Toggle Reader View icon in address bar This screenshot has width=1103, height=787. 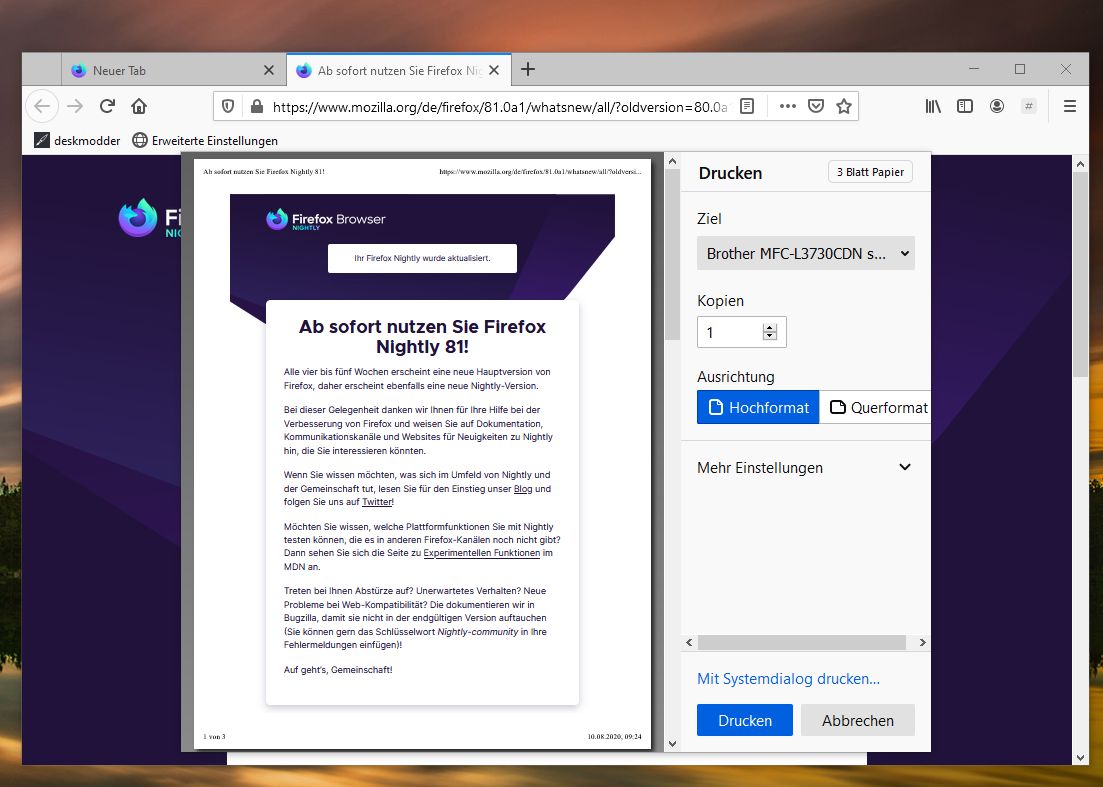pos(747,106)
